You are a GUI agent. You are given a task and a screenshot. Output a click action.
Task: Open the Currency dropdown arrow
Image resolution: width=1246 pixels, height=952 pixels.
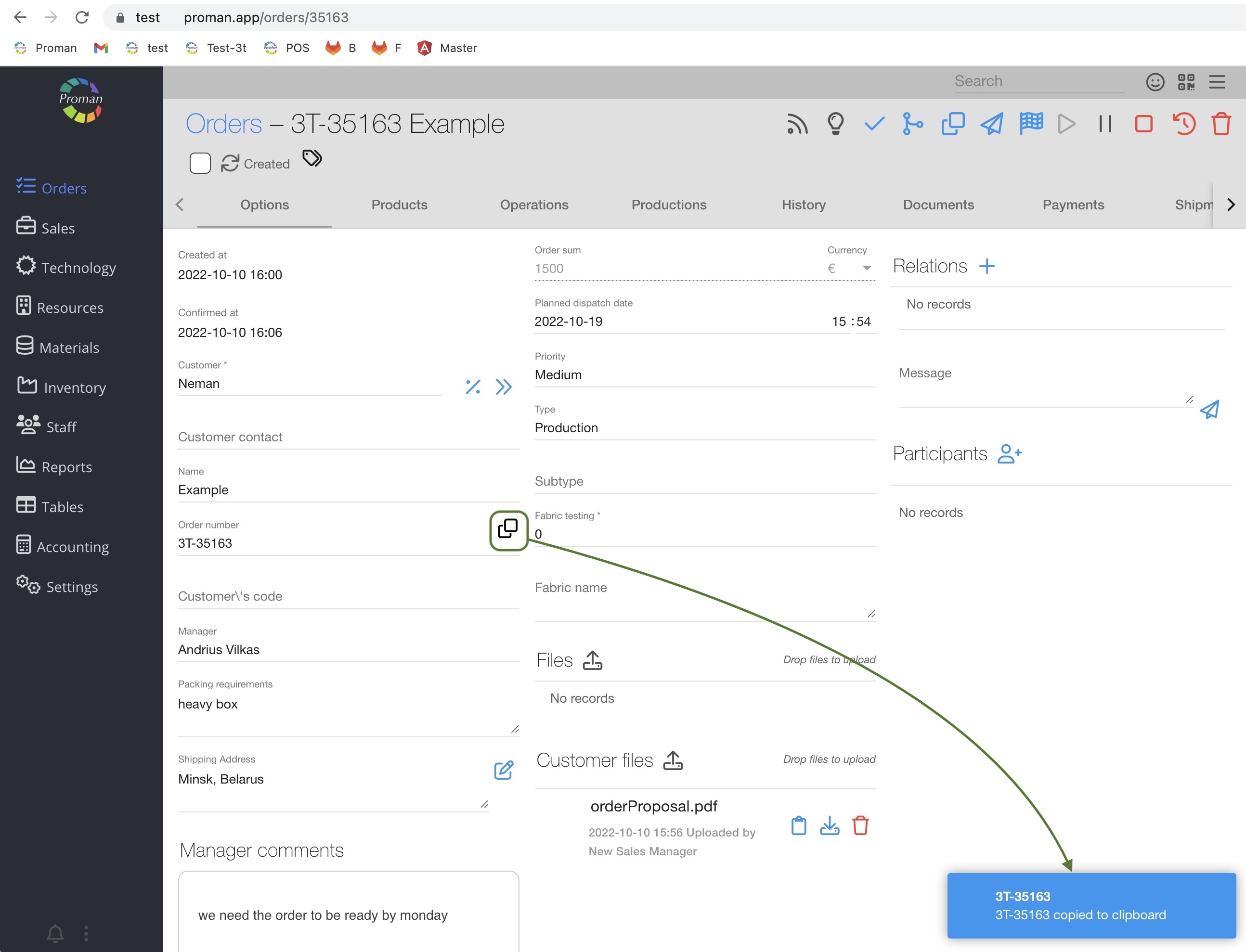(x=866, y=268)
